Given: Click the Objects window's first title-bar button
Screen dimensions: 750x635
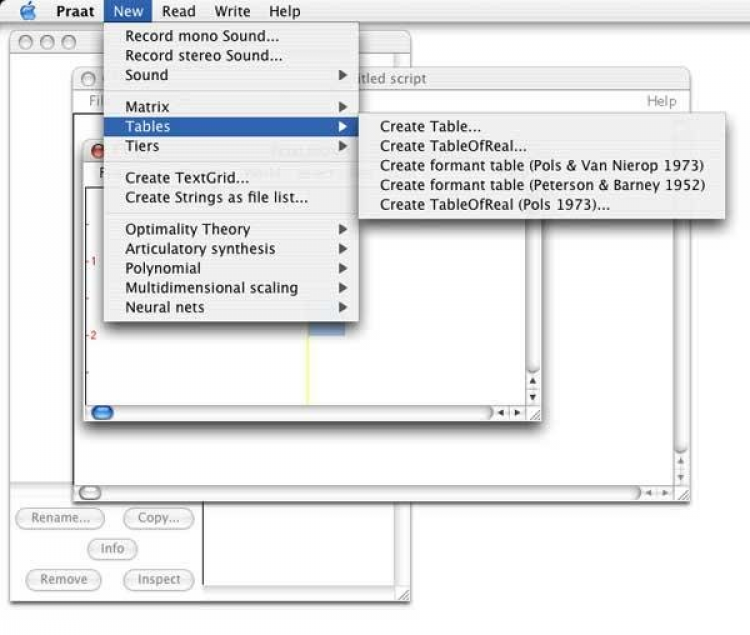Looking at the screenshot, I should coord(26,42).
